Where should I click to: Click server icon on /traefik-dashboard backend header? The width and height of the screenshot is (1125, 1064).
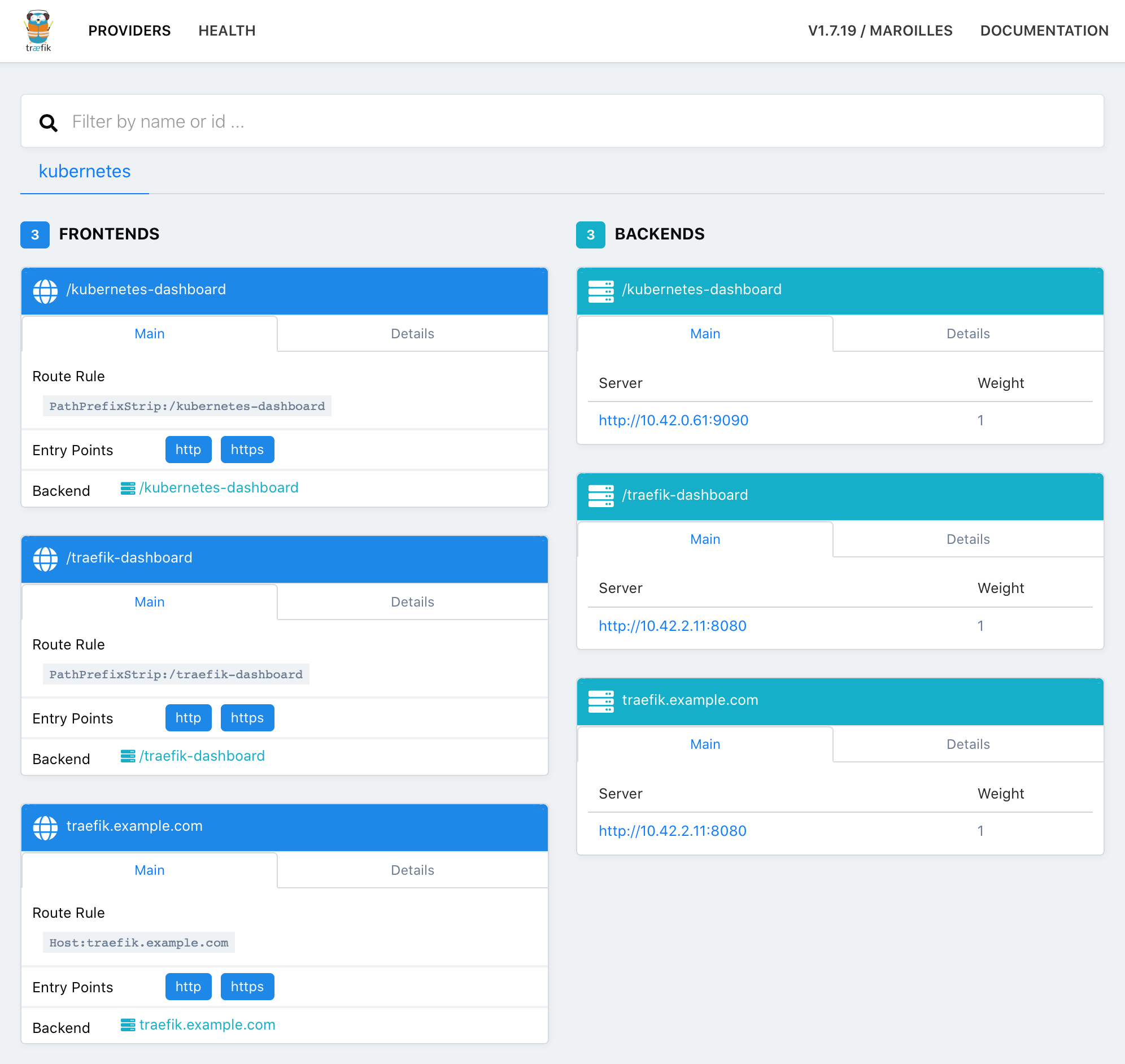[x=601, y=496]
